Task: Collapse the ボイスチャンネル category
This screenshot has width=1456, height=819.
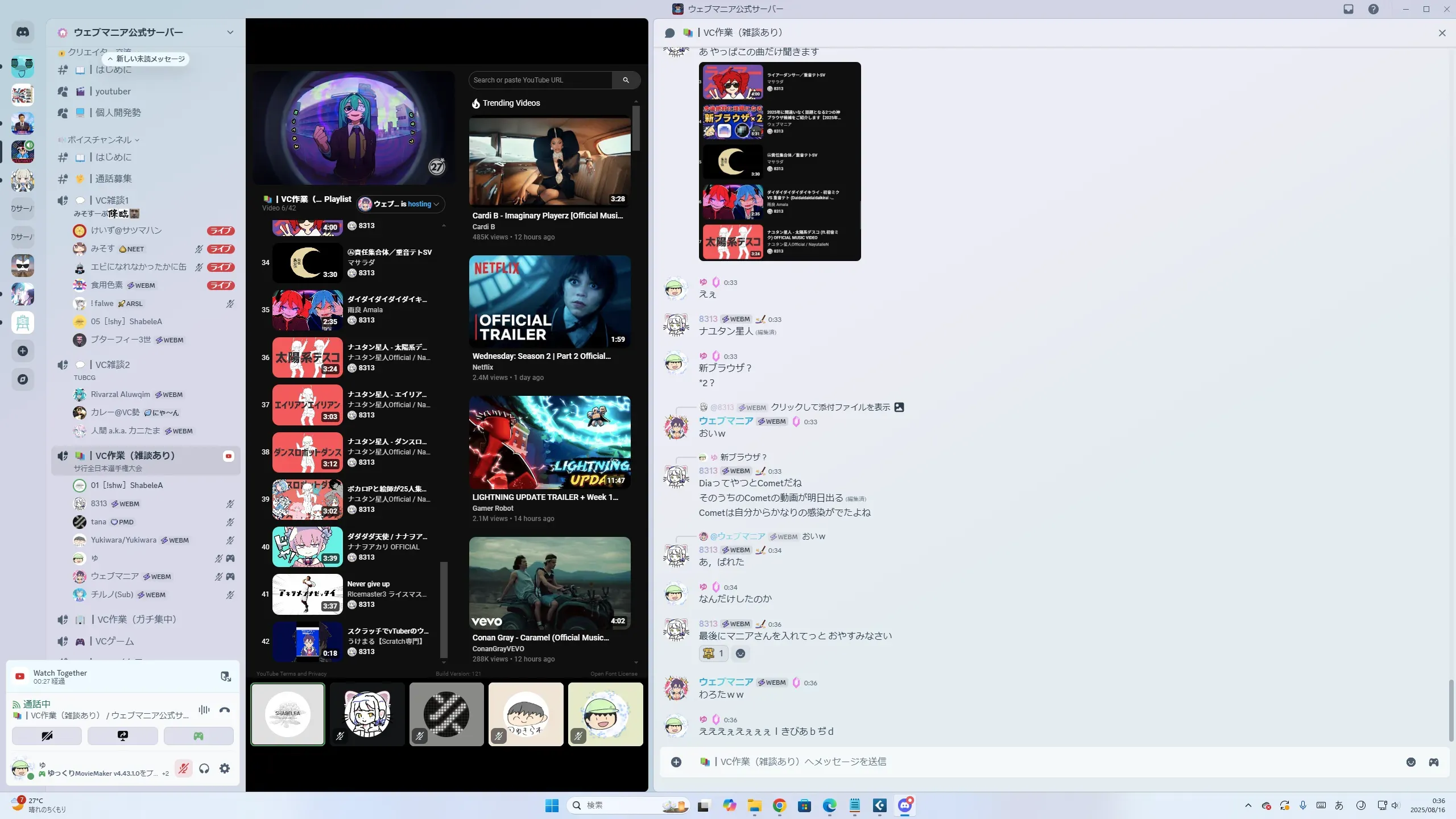Action: click(100, 140)
